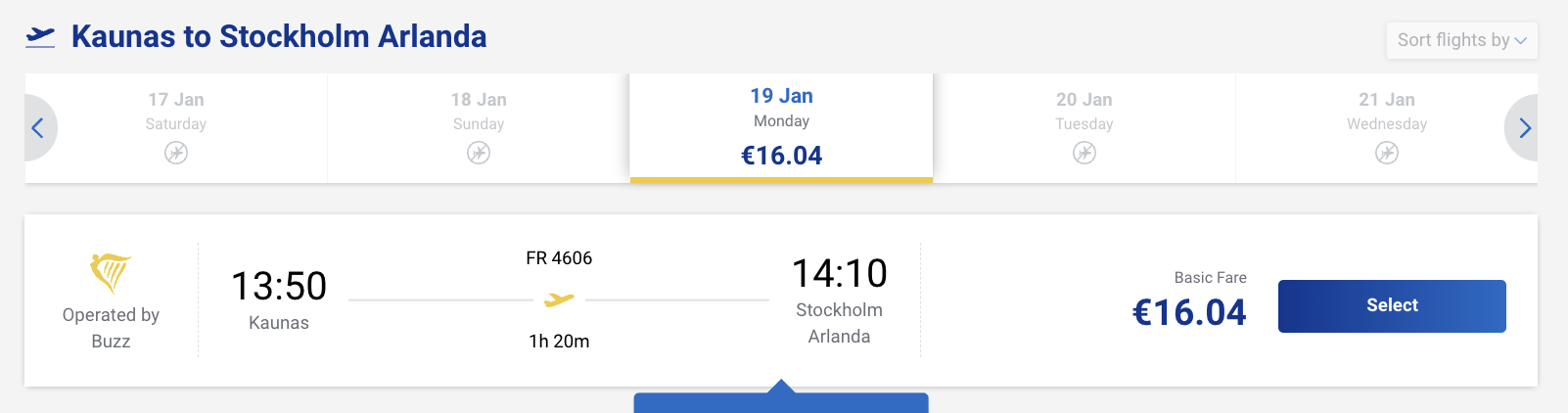
Task: Click the 13:50 Kaunas departure time
Action: coord(279,287)
